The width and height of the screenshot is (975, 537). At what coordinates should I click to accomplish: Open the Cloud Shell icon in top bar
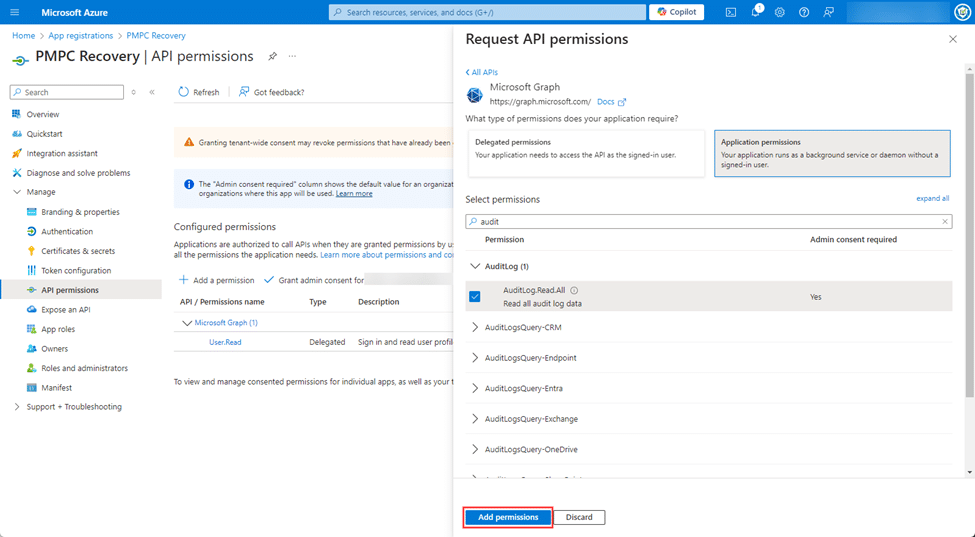731,12
